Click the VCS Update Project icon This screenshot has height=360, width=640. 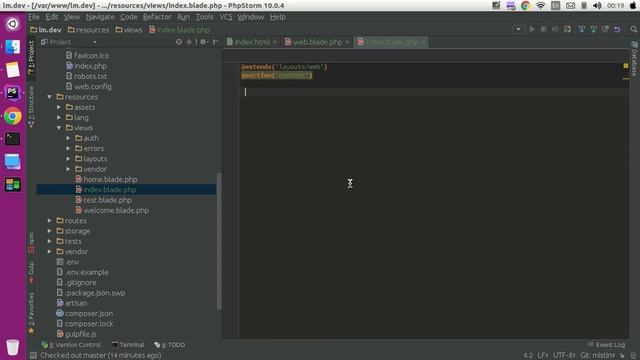[582, 29]
